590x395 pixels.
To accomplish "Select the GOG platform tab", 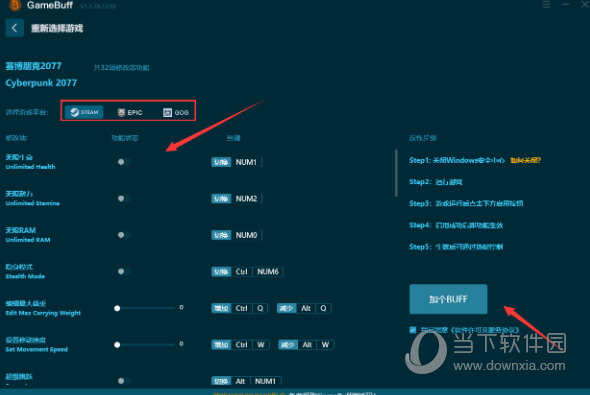I will point(176,112).
